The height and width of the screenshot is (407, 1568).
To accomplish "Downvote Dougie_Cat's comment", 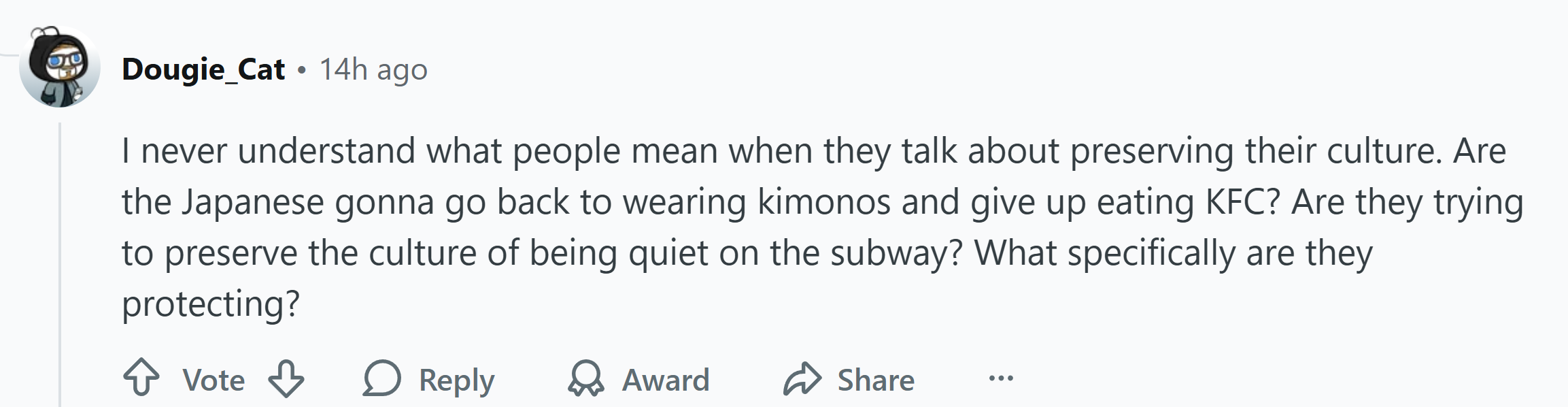I will tap(286, 378).
